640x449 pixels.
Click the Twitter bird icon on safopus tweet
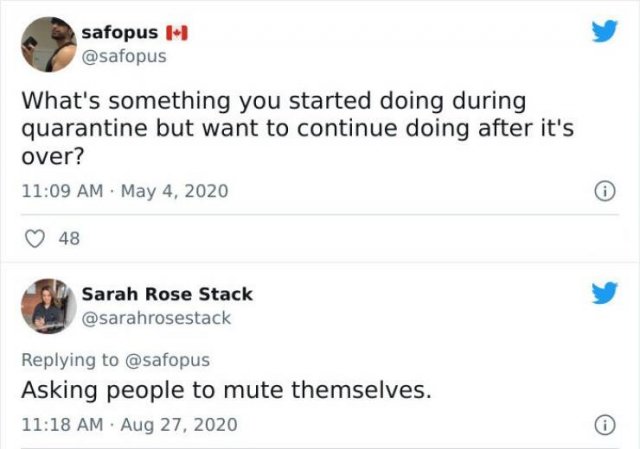coord(605,31)
